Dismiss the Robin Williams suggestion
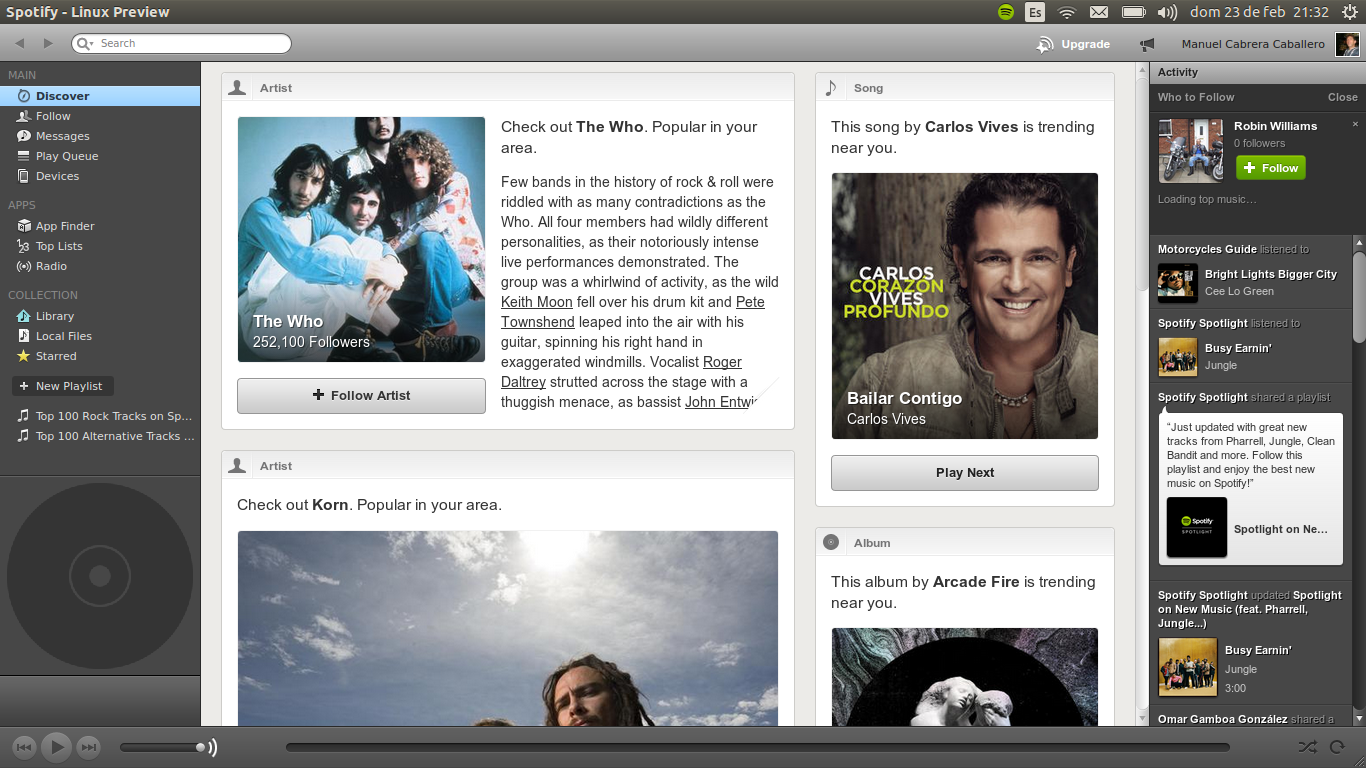 (x=1356, y=124)
